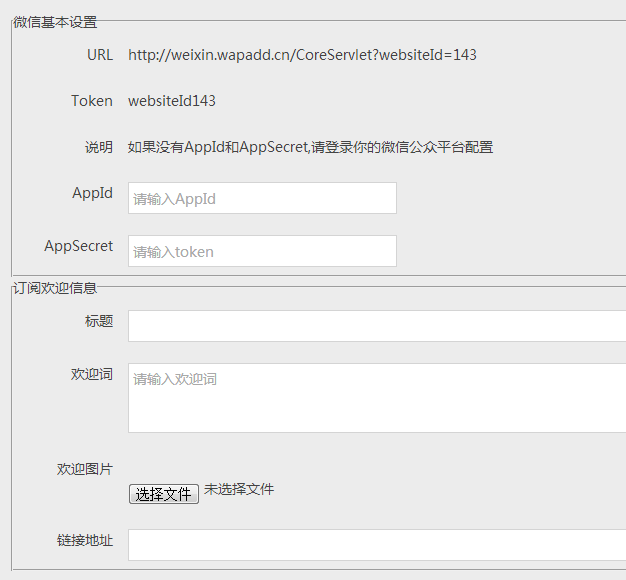Viewport: 626px width, 580px height.
Task: Click the Token field label
Action: tap(92, 101)
